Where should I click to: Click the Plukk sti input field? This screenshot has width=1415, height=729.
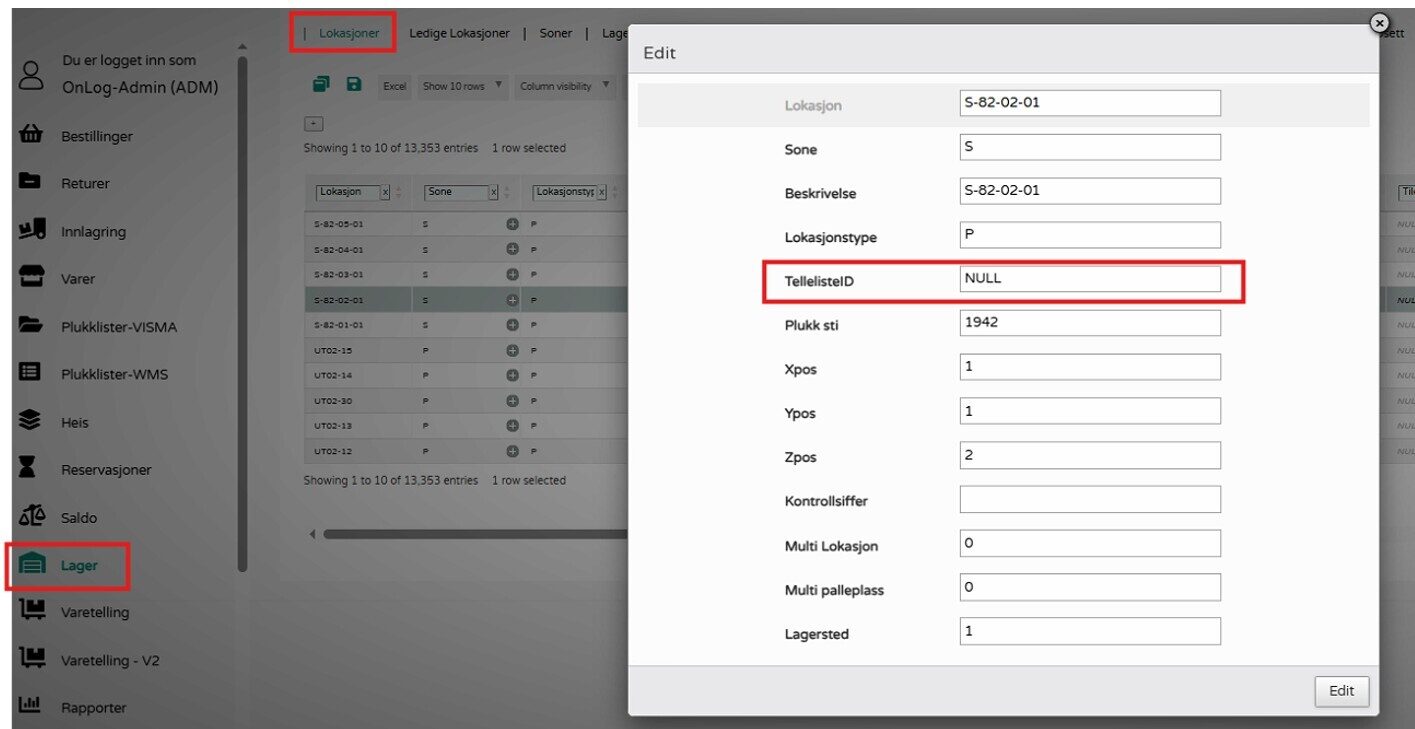click(x=1089, y=323)
